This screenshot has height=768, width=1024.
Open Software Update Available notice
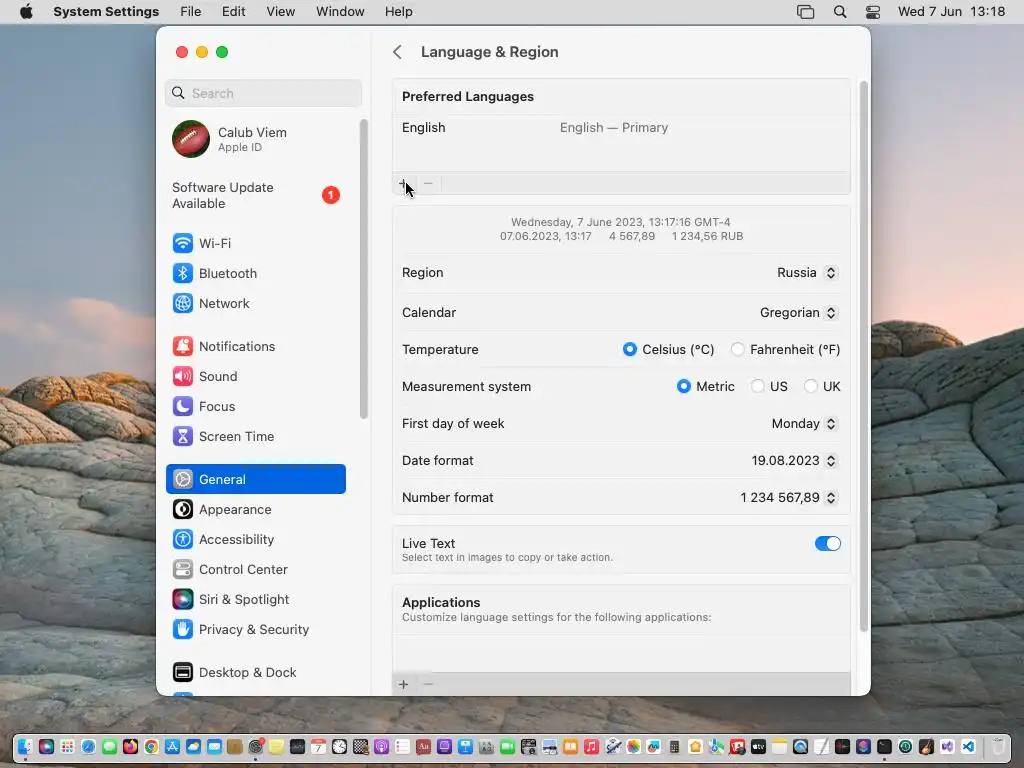[255, 195]
